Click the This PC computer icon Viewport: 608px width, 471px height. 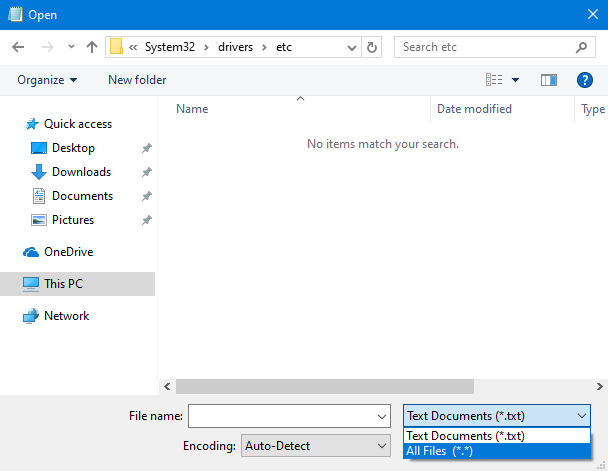click(x=31, y=284)
